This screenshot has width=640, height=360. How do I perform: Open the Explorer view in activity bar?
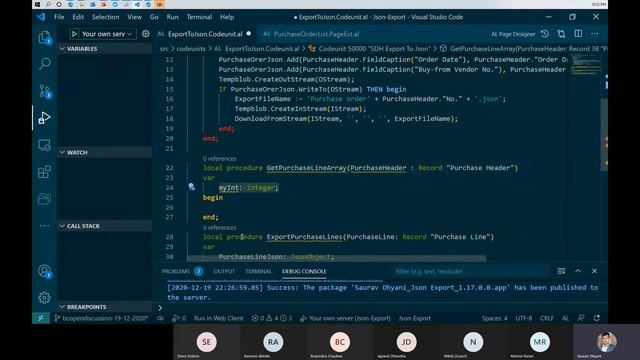tap(44, 38)
